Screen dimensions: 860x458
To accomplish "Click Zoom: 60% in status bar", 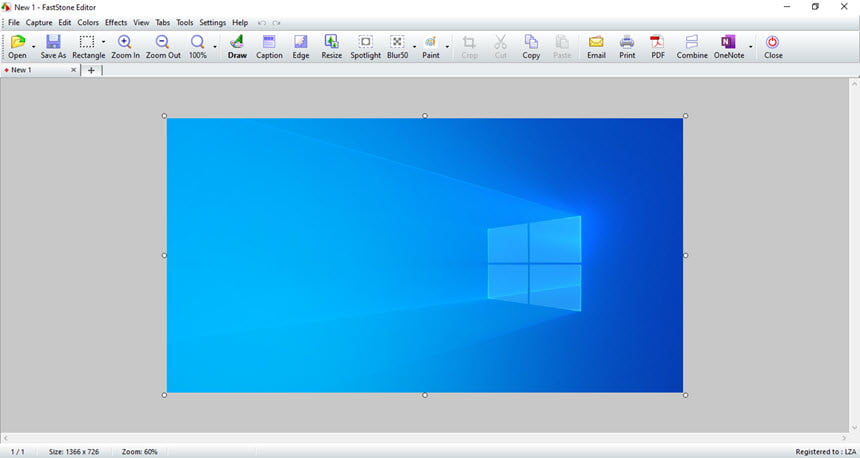I will coord(139,452).
